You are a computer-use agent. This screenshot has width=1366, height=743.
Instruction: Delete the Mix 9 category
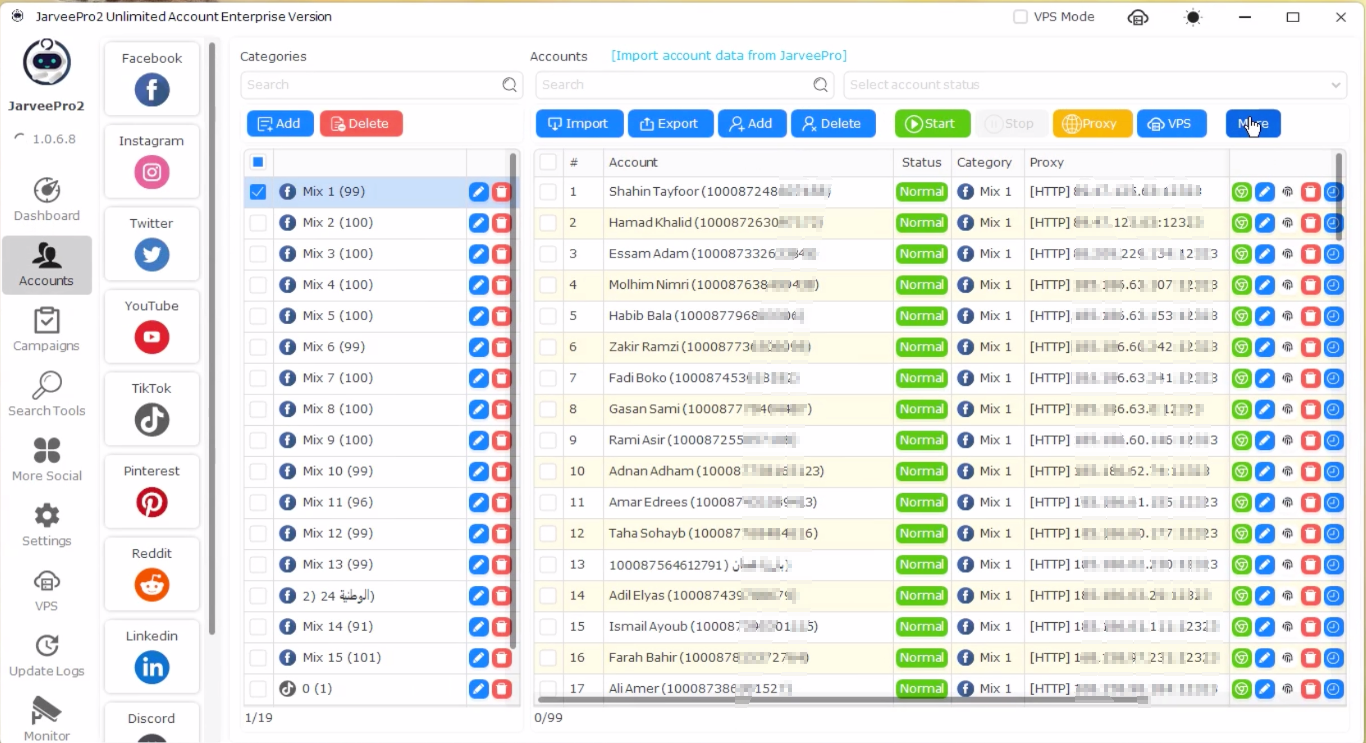tap(502, 440)
